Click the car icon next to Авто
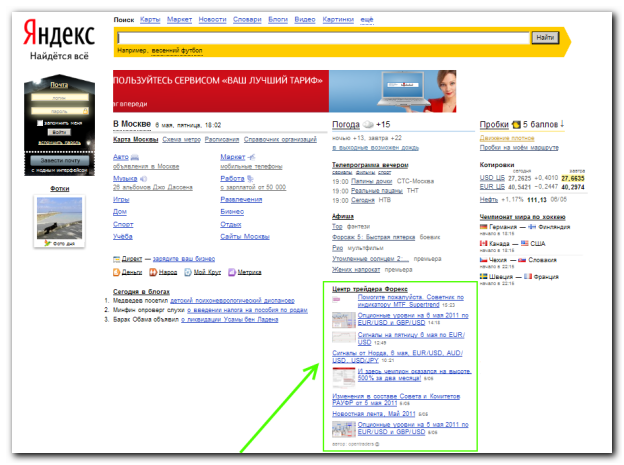 click(x=135, y=157)
